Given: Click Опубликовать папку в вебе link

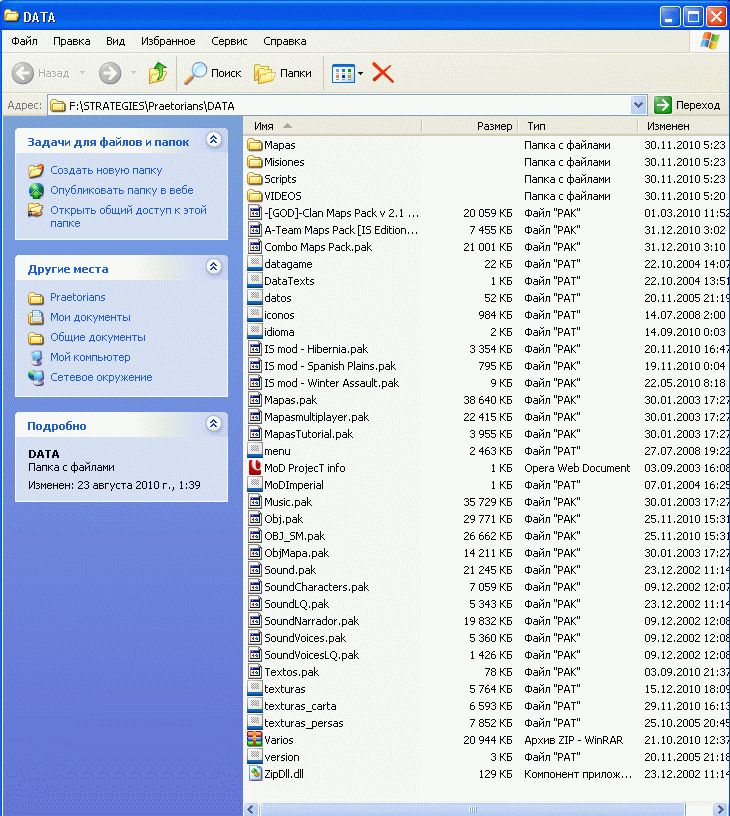Looking at the screenshot, I should (x=122, y=190).
